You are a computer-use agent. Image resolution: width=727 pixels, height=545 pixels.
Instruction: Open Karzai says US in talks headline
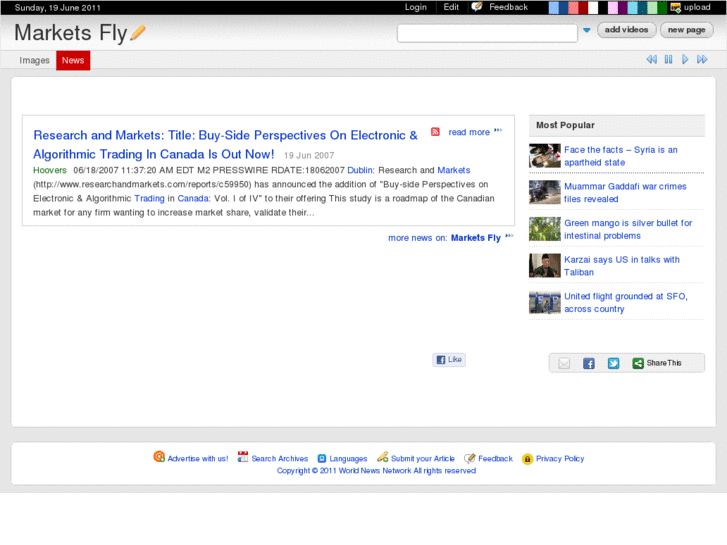622,266
